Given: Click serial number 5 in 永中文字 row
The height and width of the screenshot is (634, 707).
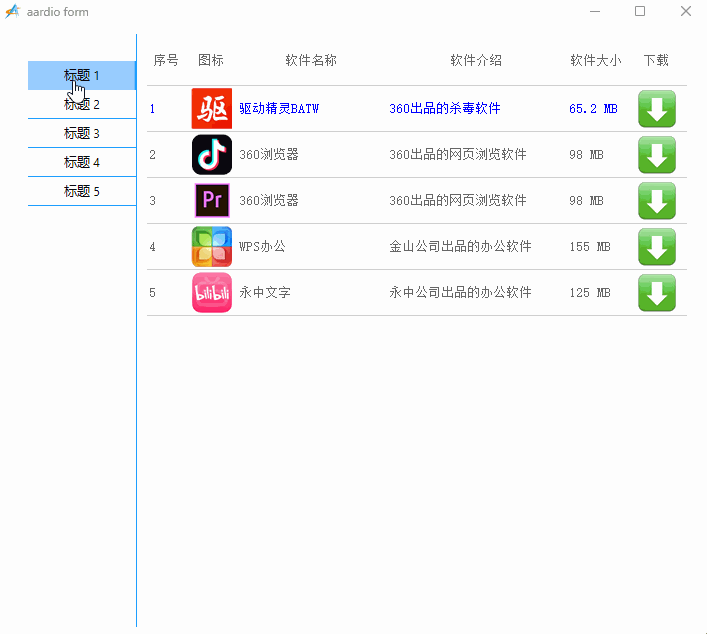Looking at the screenshot, I should click(152, 293).
